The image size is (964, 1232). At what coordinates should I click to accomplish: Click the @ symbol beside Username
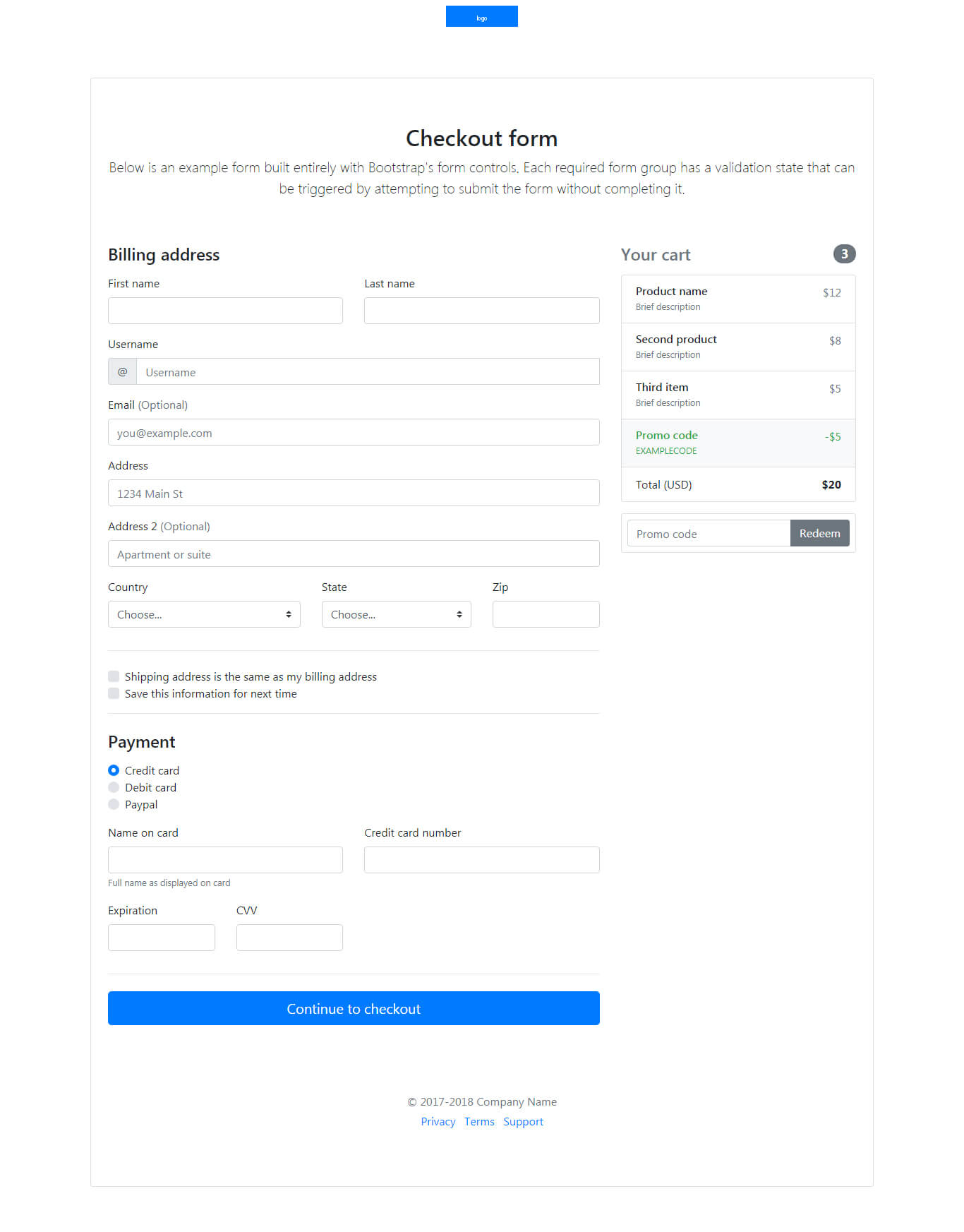(x=122, y=371)
